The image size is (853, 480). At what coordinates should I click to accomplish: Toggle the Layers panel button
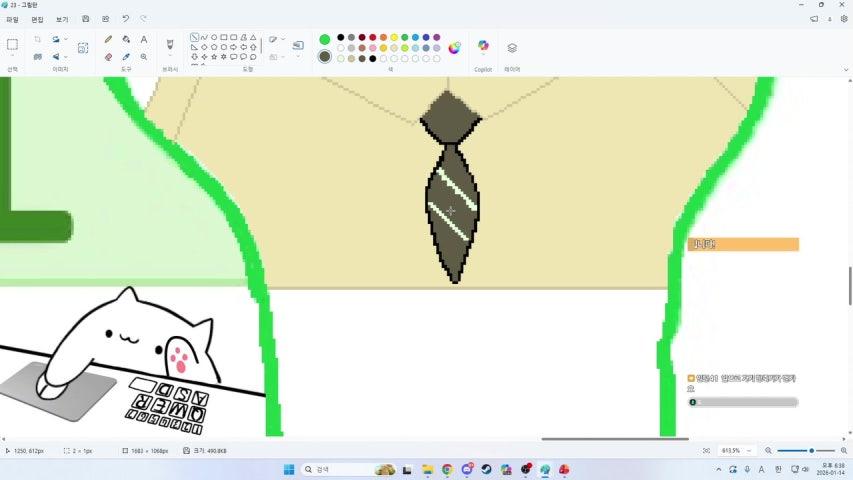[x=512, y=48]
